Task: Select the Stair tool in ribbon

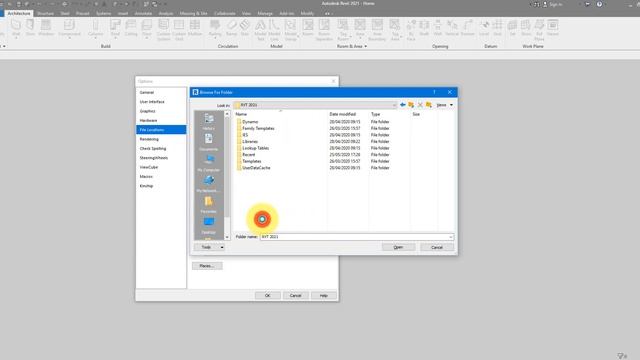Action: pyautogui.click(x=244, y=28)
